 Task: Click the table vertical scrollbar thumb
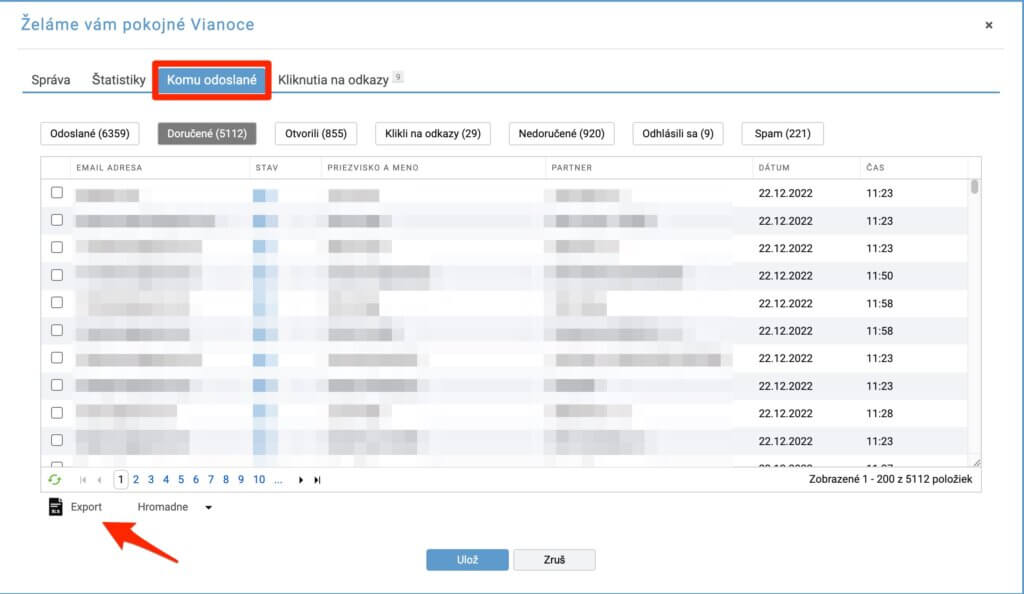click(974, 187)
